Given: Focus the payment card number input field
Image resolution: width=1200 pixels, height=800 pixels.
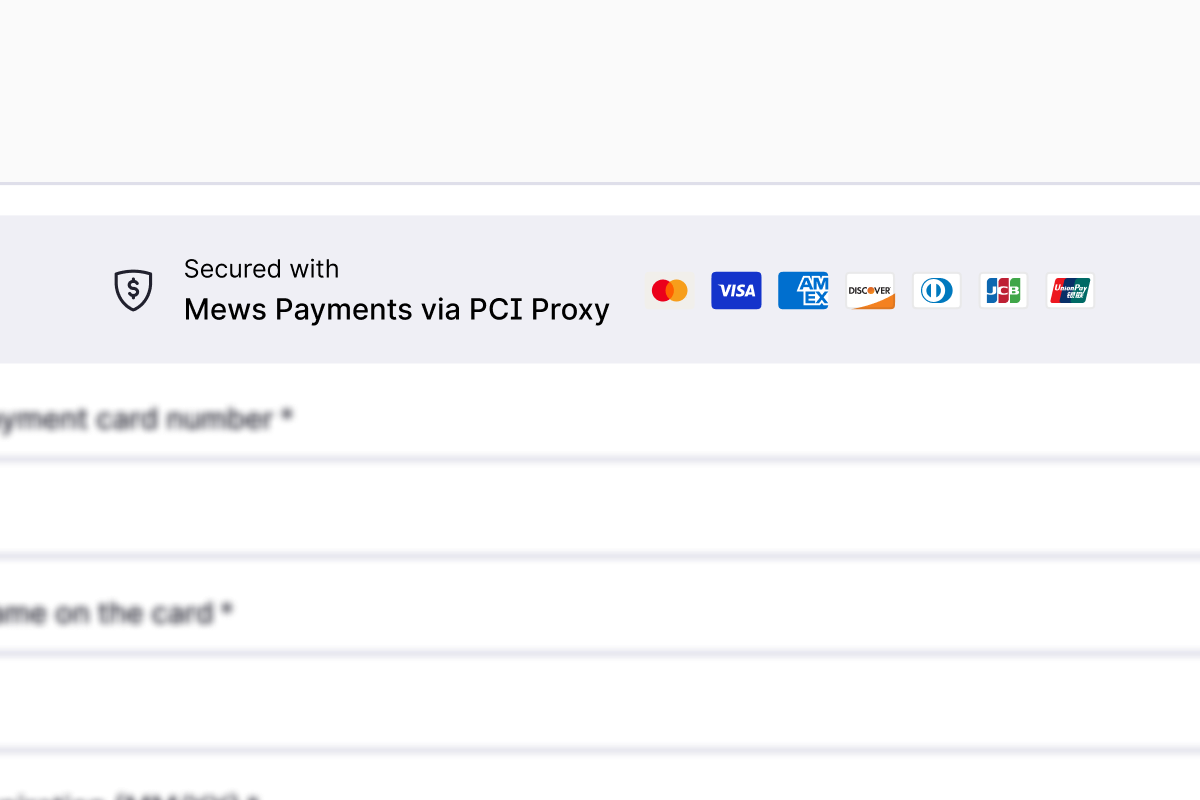Looking at the screenshot, I should pos(600,506).
